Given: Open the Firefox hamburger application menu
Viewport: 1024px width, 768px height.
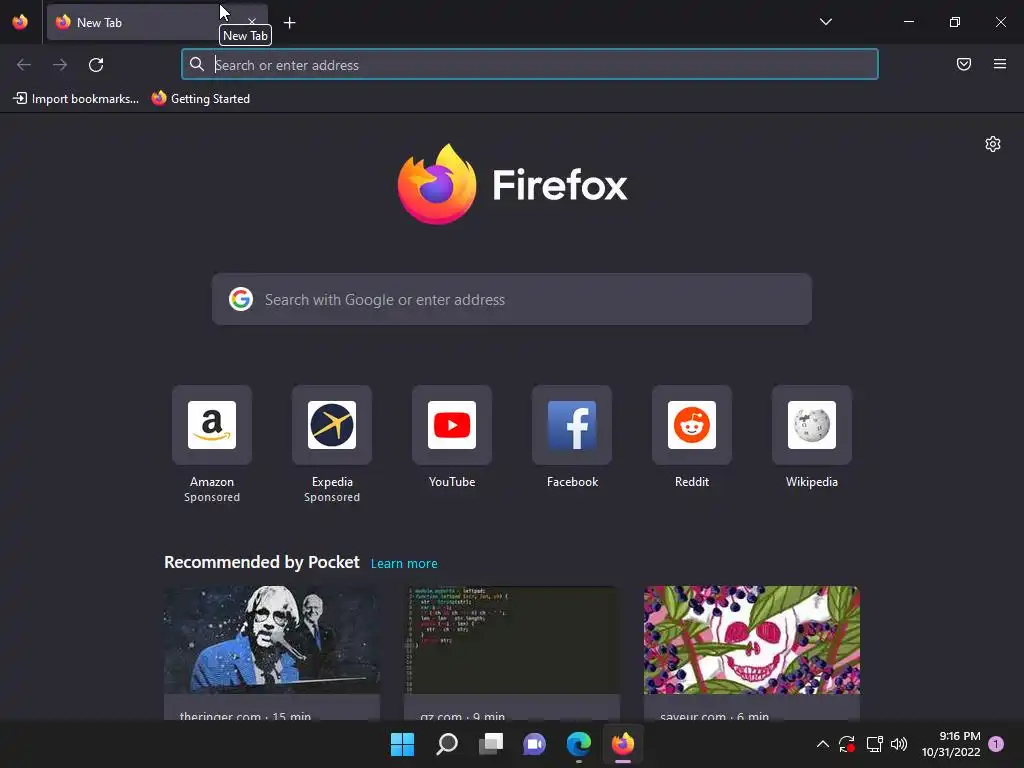Looking at the screenshot, I should coord(999,64).
